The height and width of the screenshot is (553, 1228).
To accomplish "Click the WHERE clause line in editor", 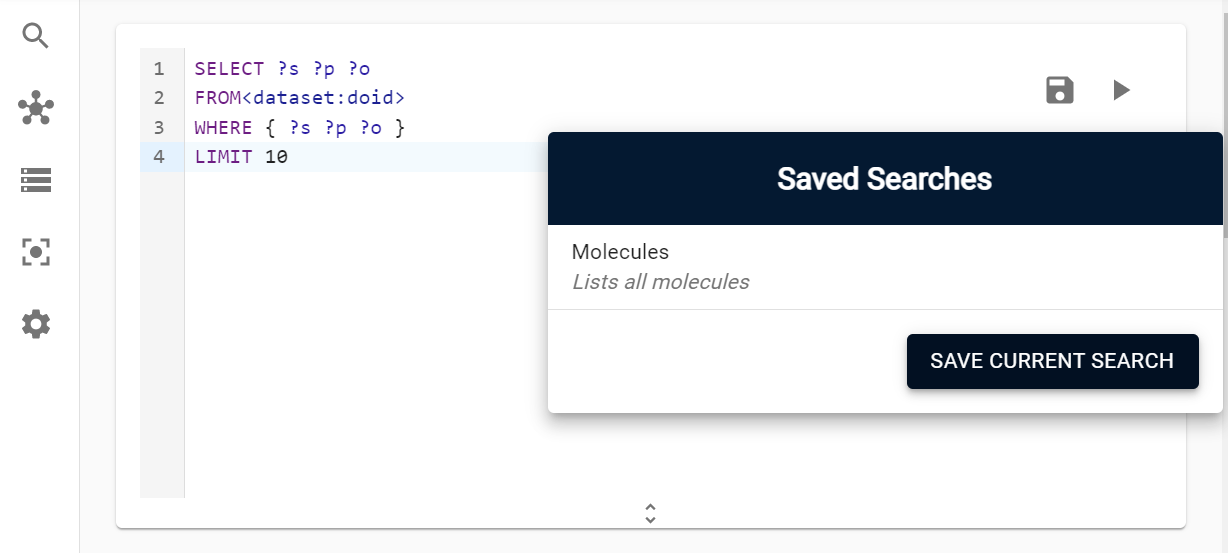I will click(x=299, y=128).
